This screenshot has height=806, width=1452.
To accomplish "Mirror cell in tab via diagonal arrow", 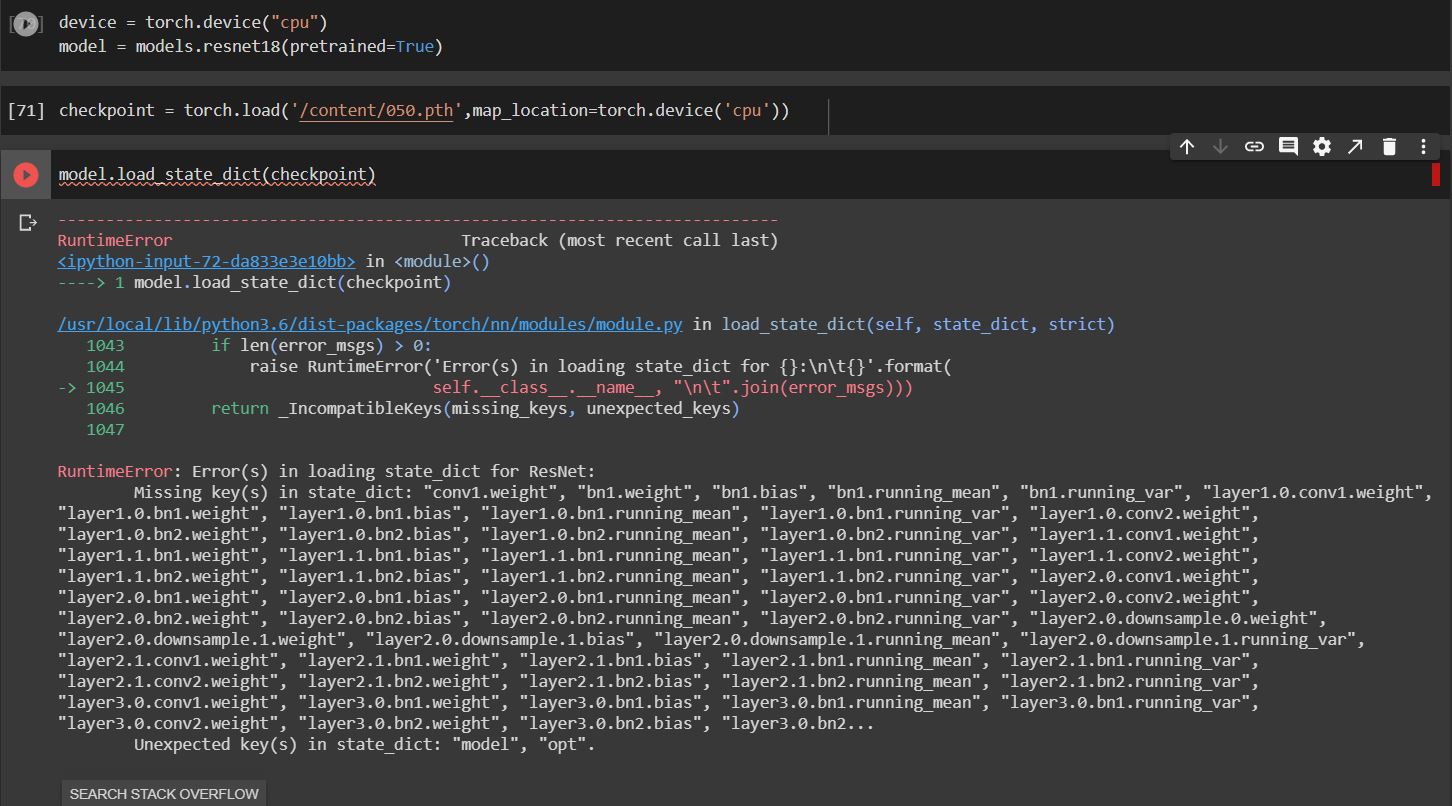I will click(x=1355, y=147).
